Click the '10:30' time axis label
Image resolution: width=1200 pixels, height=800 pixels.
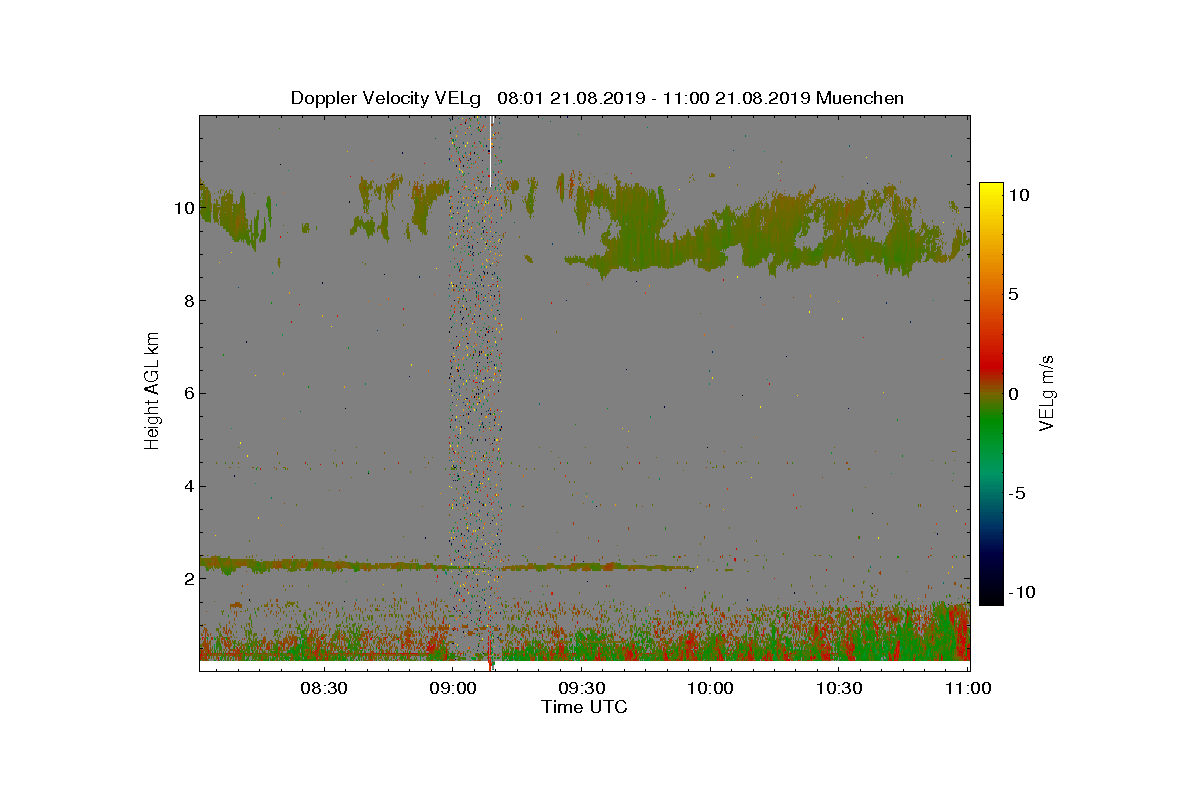pos(839,688)
